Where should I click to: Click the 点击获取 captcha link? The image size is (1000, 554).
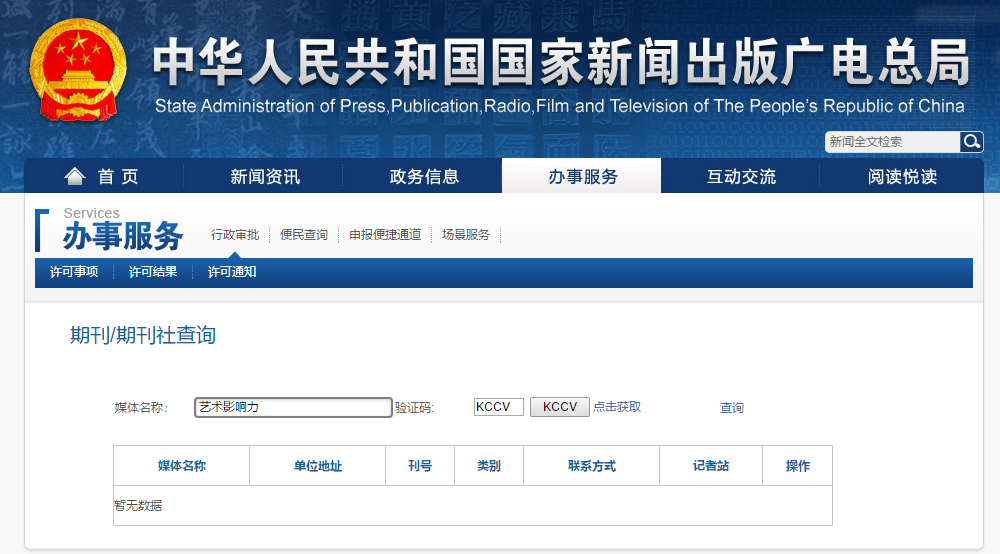point(617,407)
